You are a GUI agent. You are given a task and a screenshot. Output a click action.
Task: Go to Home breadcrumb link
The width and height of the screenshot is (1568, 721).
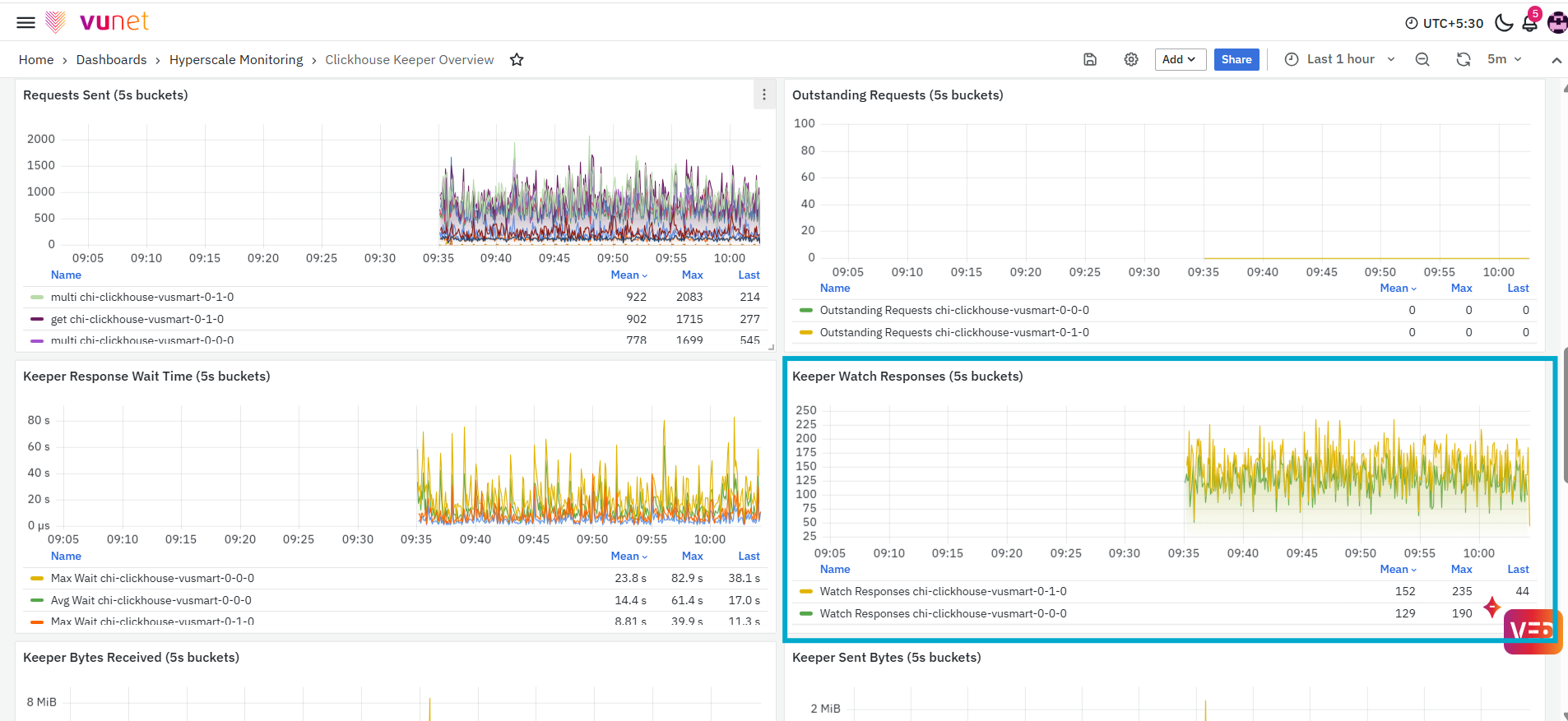pos(36,59)
